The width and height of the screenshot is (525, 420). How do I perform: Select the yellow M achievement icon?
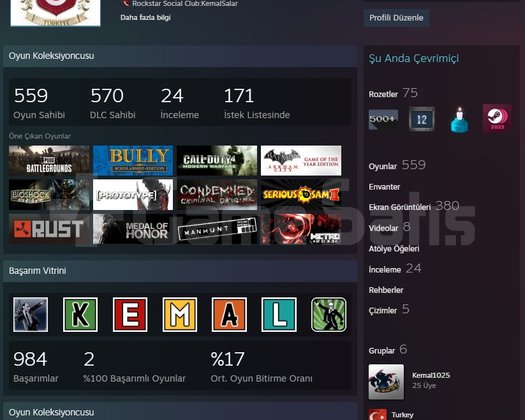point(179,314)
